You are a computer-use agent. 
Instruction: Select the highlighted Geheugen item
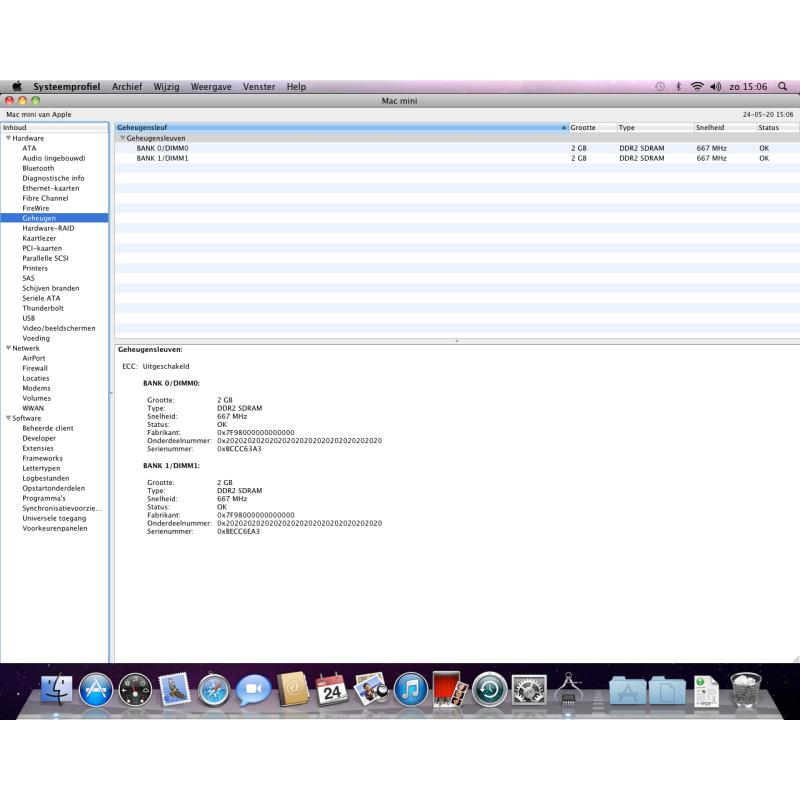click(x=55, y=218)
